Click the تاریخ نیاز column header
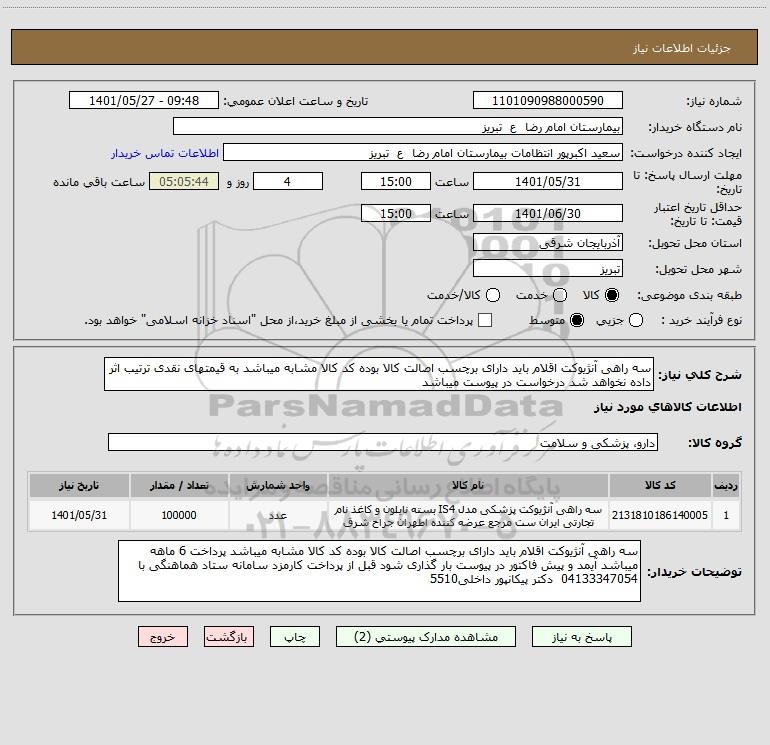This screenshot has height=745, width=770. pyautogui.click(x=79, y=485)
